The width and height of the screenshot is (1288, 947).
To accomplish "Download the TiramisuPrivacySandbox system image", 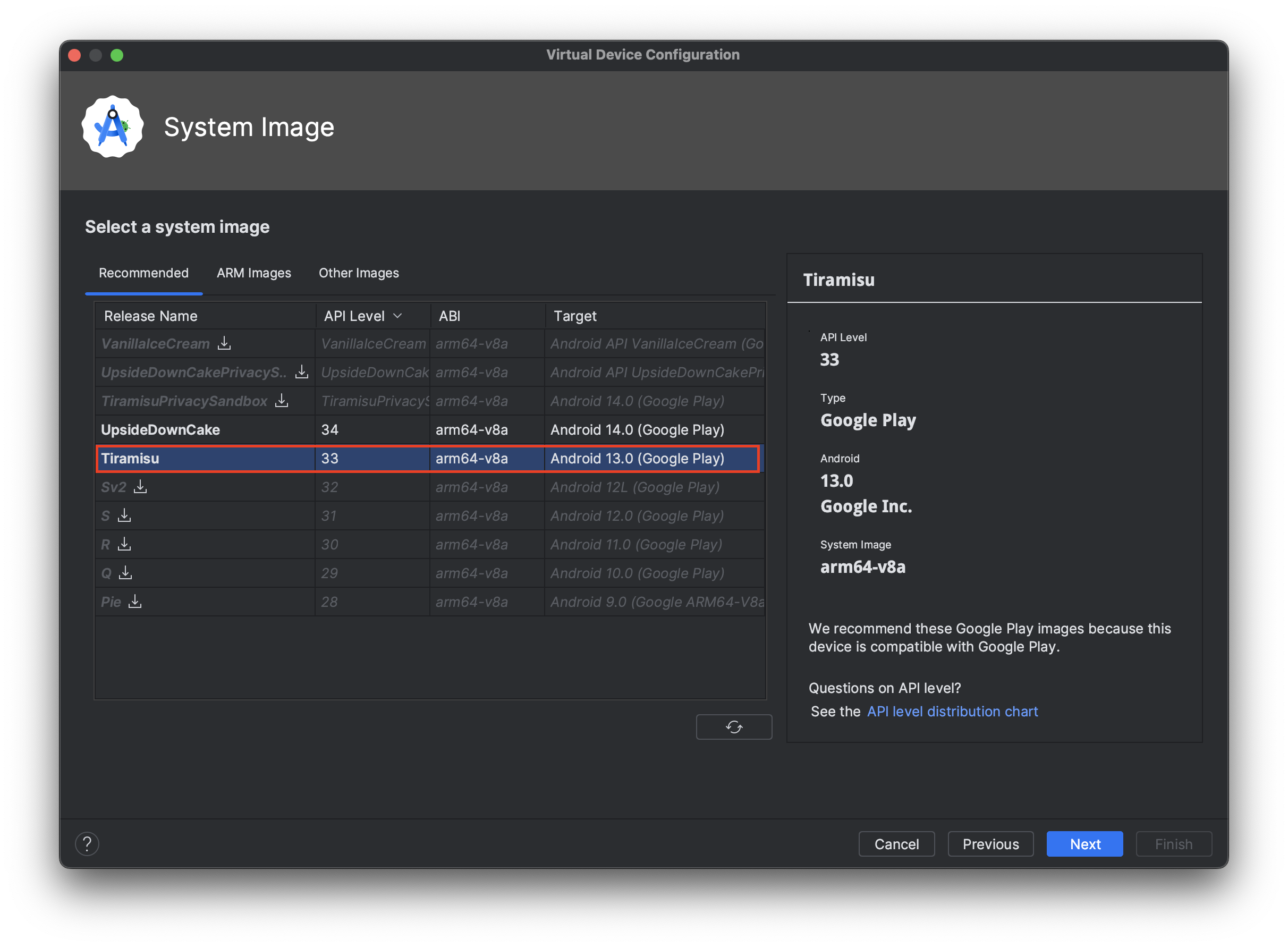I will coord(282,401).
